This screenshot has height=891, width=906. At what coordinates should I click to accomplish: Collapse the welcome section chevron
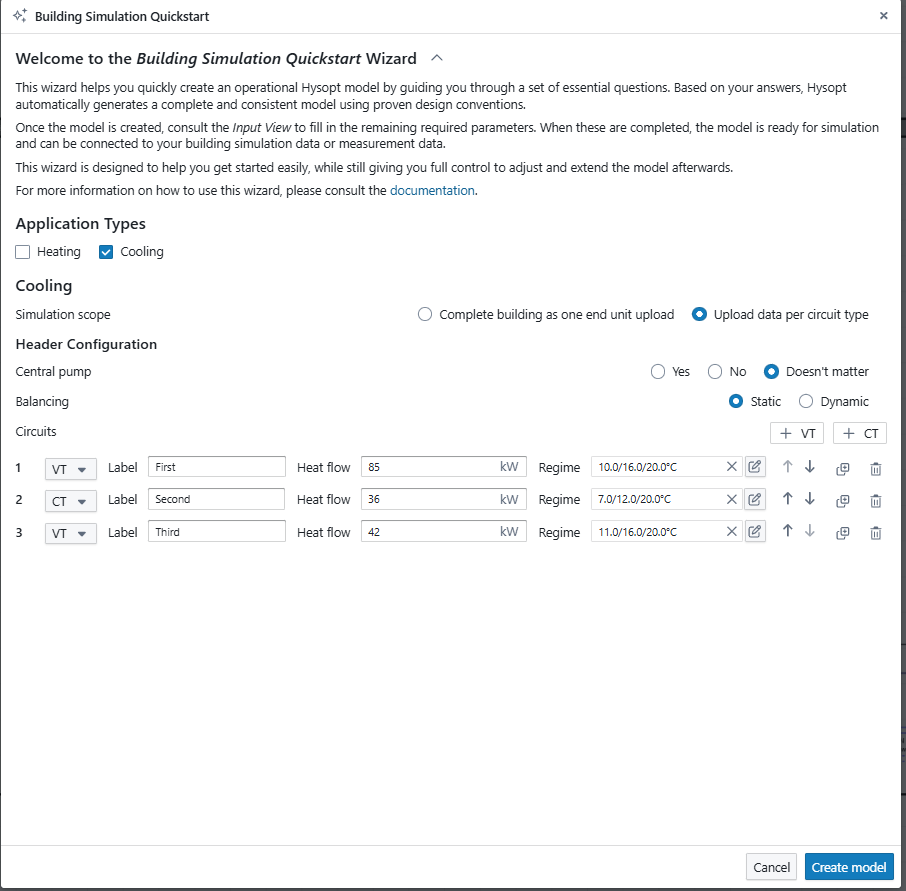(x=436, y=58)
